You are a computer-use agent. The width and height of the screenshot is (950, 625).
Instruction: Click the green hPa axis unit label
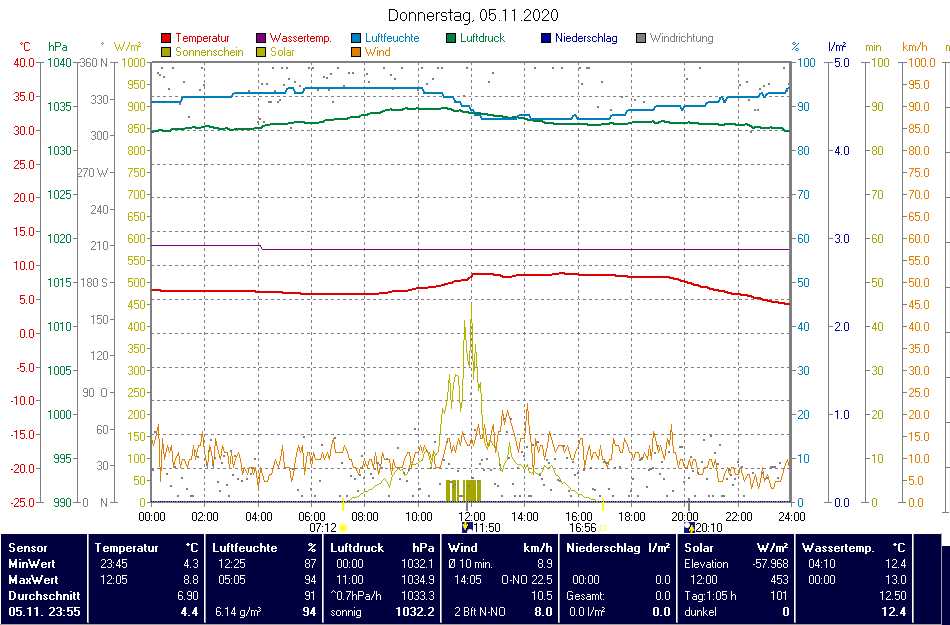pyautogui.click(x=58, y=47)
